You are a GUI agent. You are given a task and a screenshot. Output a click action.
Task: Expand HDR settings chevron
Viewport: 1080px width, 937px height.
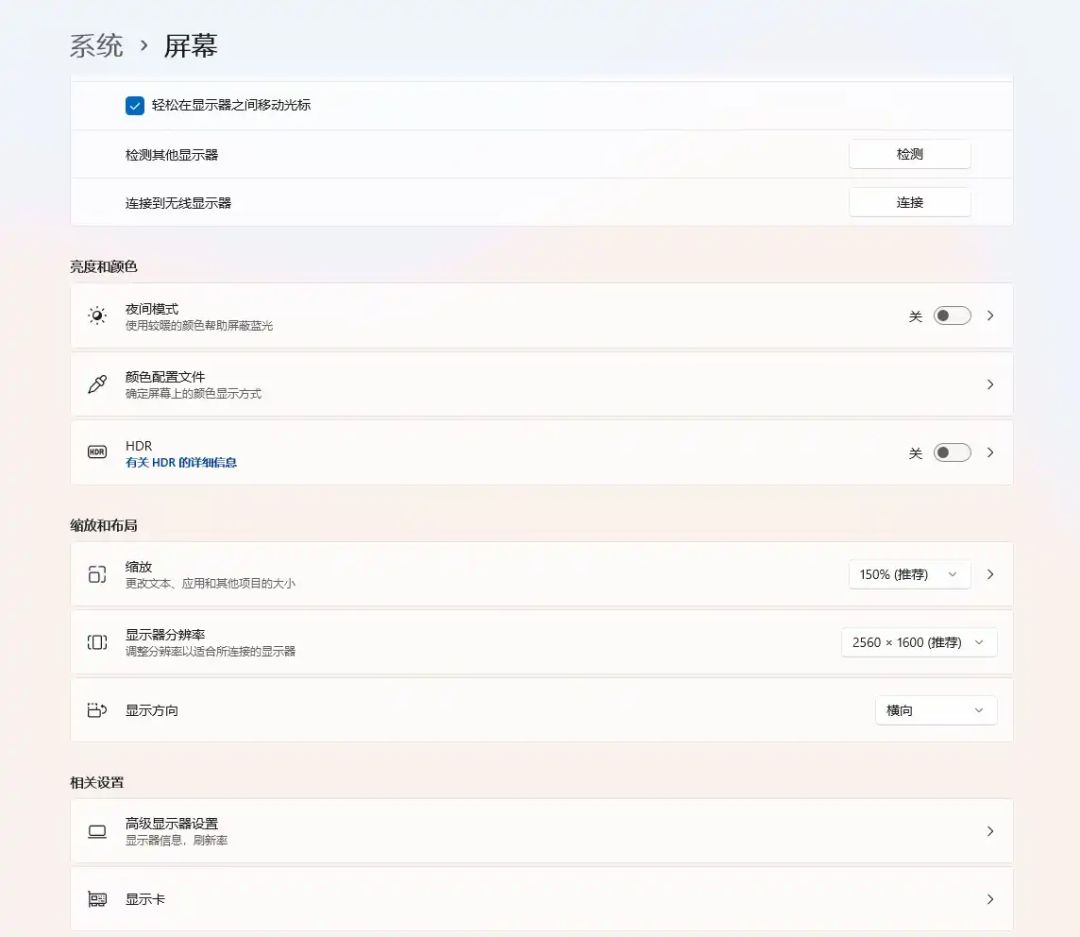click(990, 453)
